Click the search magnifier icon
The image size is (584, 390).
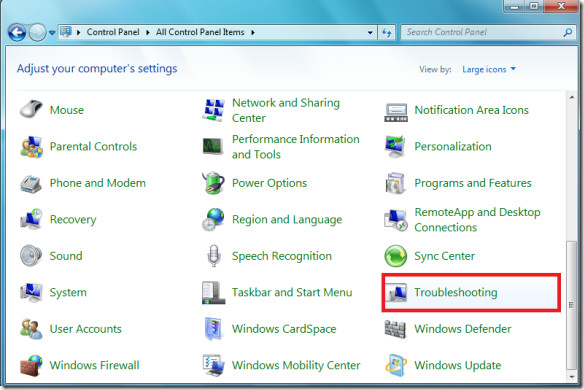tap(568, 32)
